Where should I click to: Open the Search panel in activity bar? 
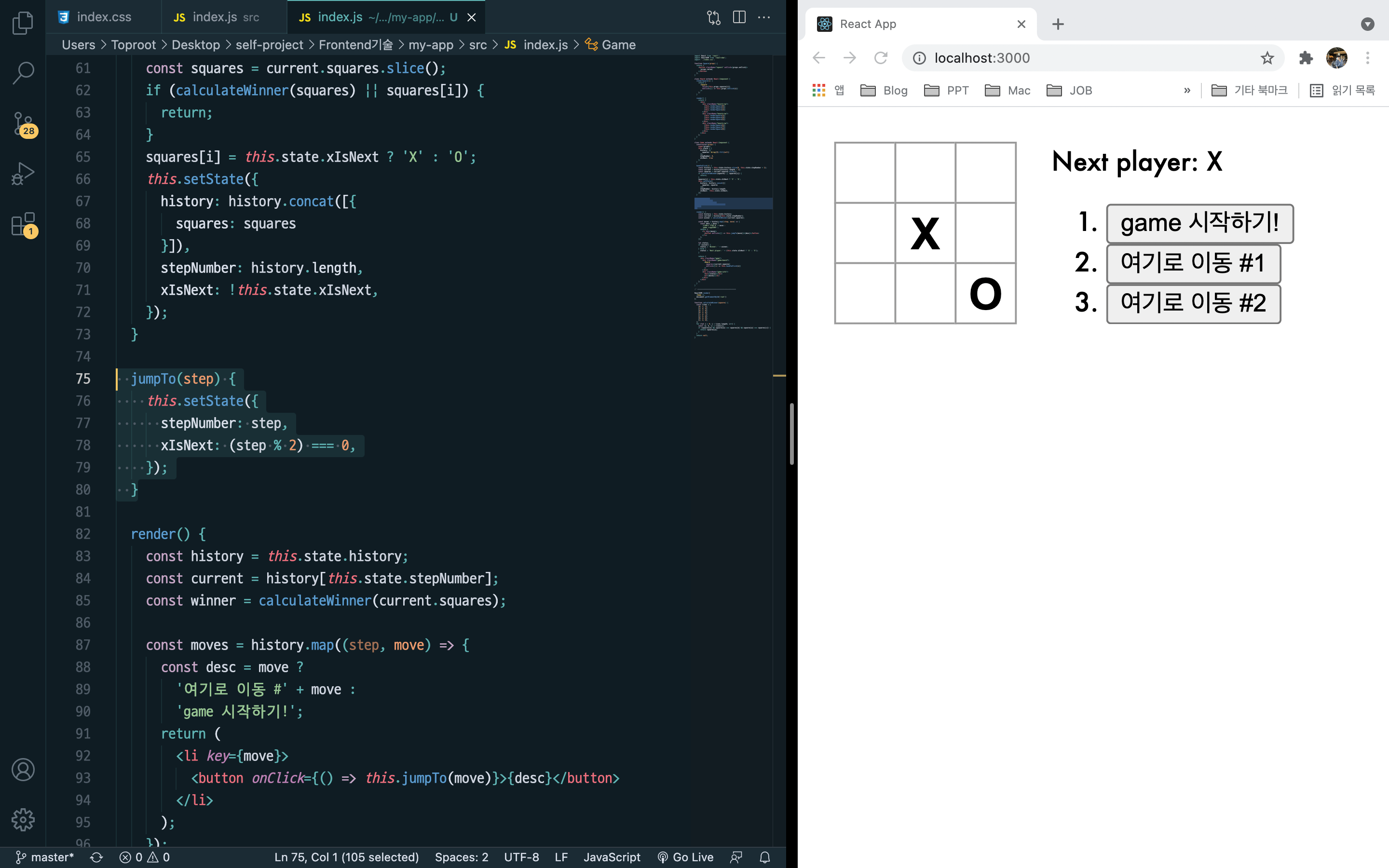[23, 73]
